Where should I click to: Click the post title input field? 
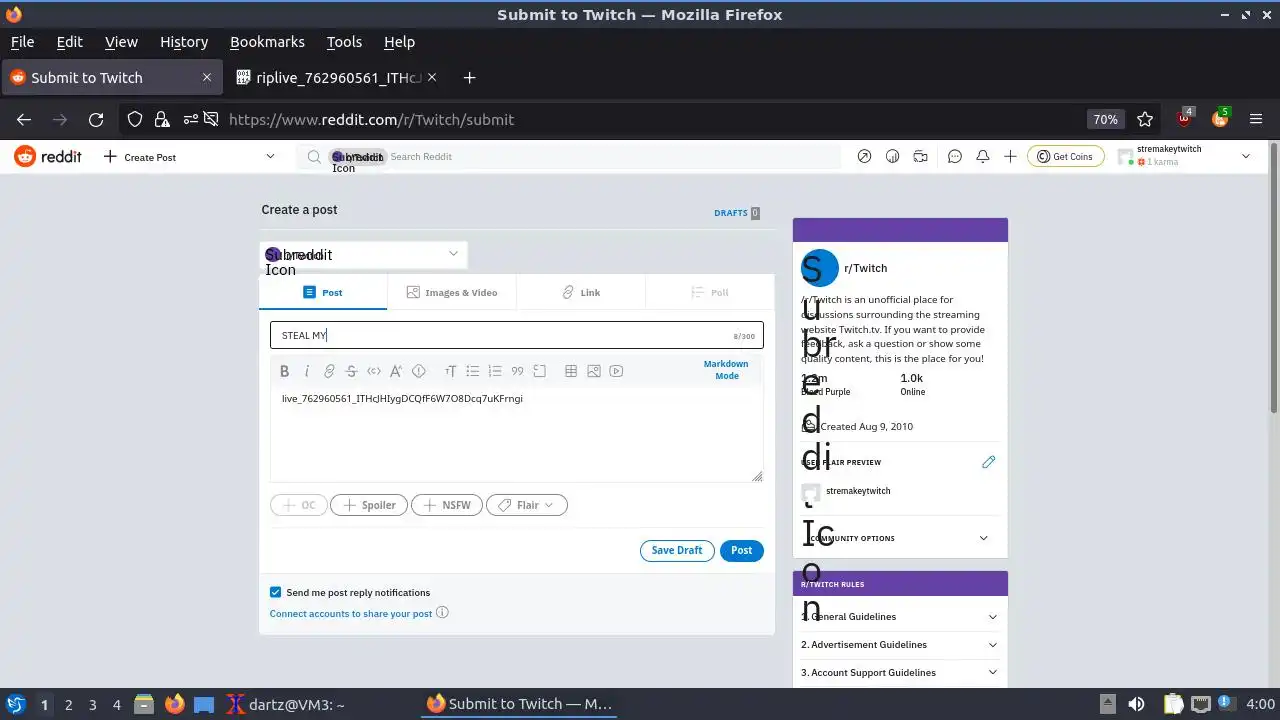(517, 335)
